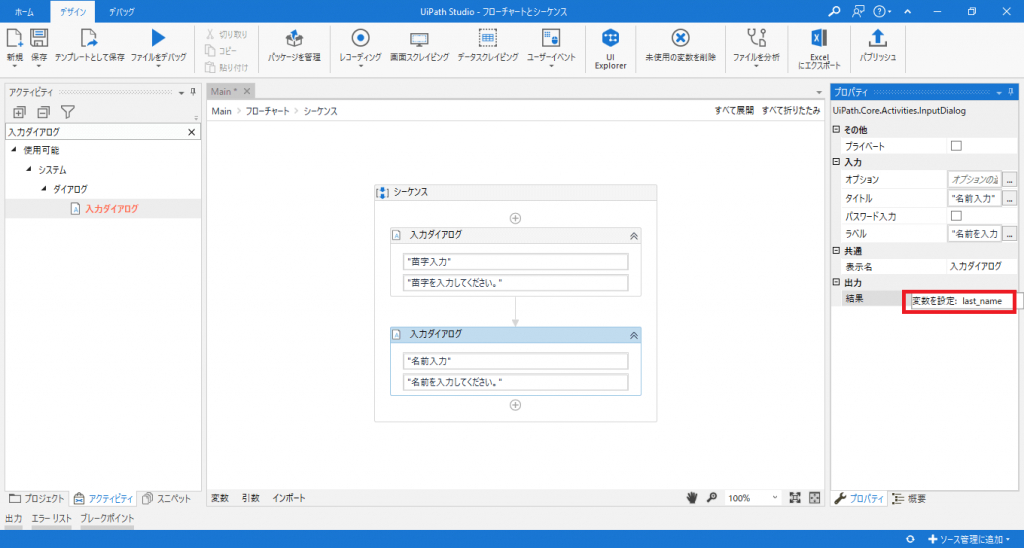The height and width of the screenshot is (548, 1024).
Task: Click activities filter funnel icon
Action: pyautogui.click(x=67, y=112)
